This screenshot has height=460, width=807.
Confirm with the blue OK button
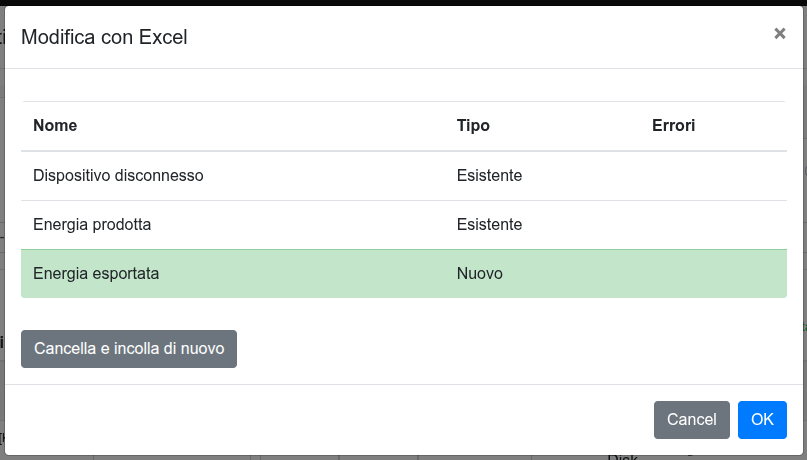pos(762,420)
